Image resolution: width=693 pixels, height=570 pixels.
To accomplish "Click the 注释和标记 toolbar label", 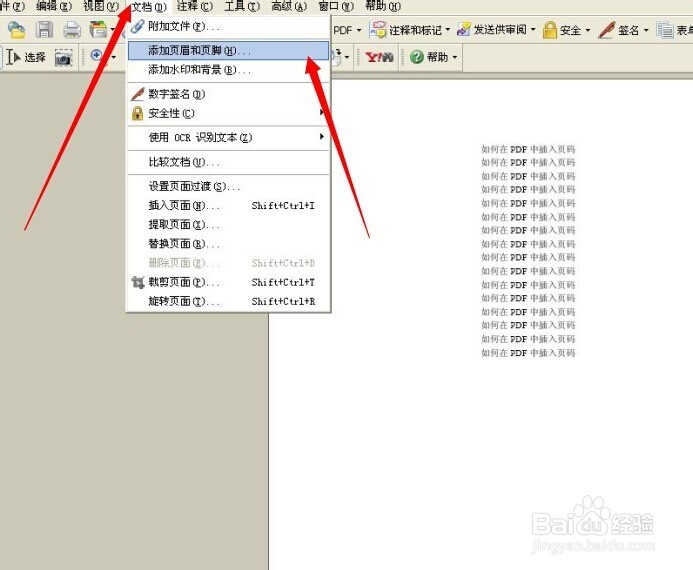I will tap(415, 30).
